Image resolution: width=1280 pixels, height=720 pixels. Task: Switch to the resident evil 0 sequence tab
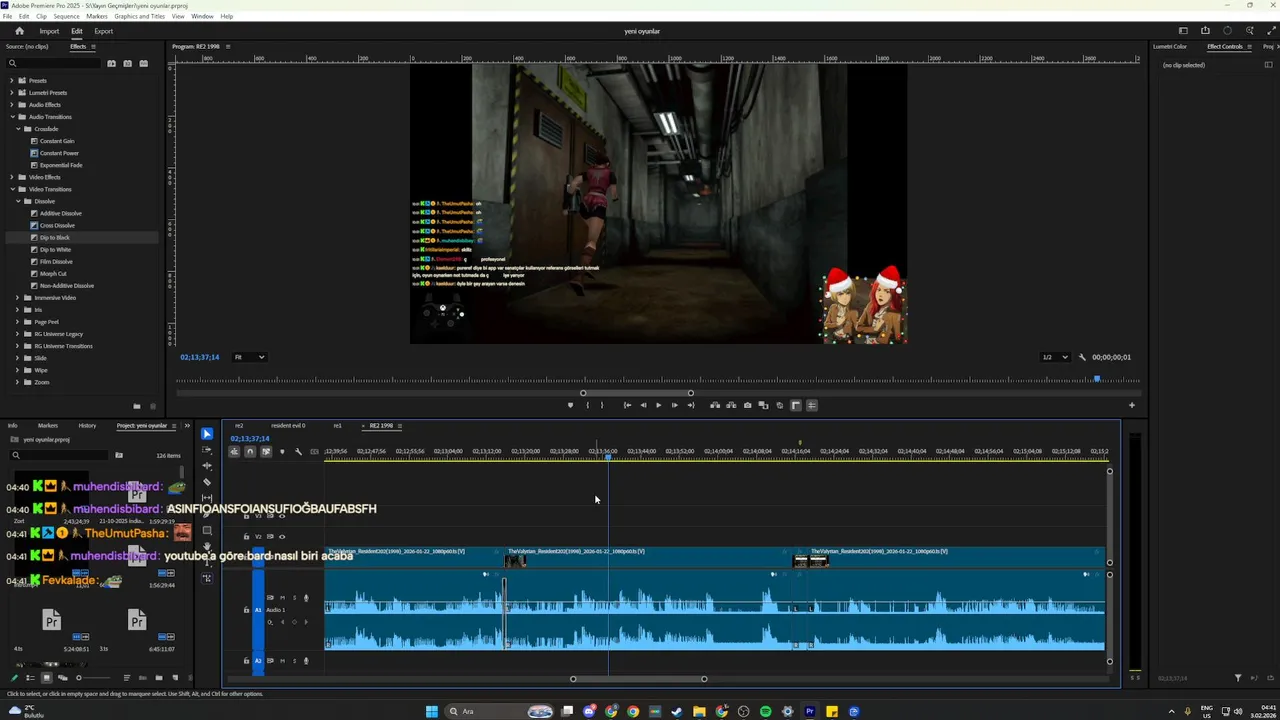pyautogui.click(x=288, y=426)
